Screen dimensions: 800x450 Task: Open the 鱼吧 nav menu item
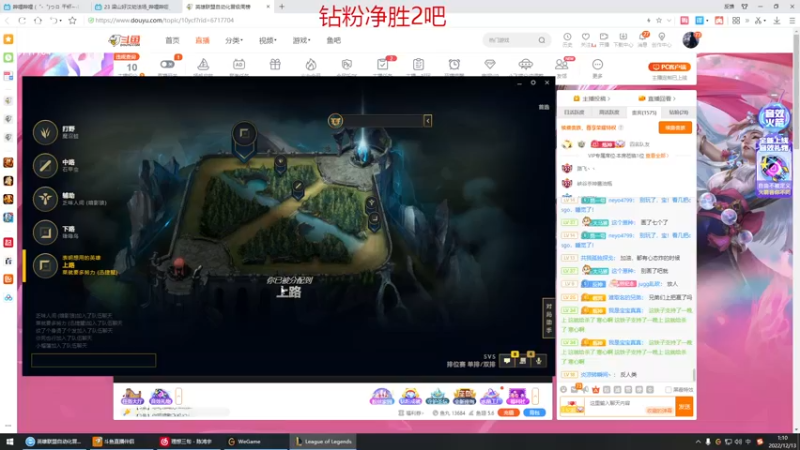tap(334, 40)
